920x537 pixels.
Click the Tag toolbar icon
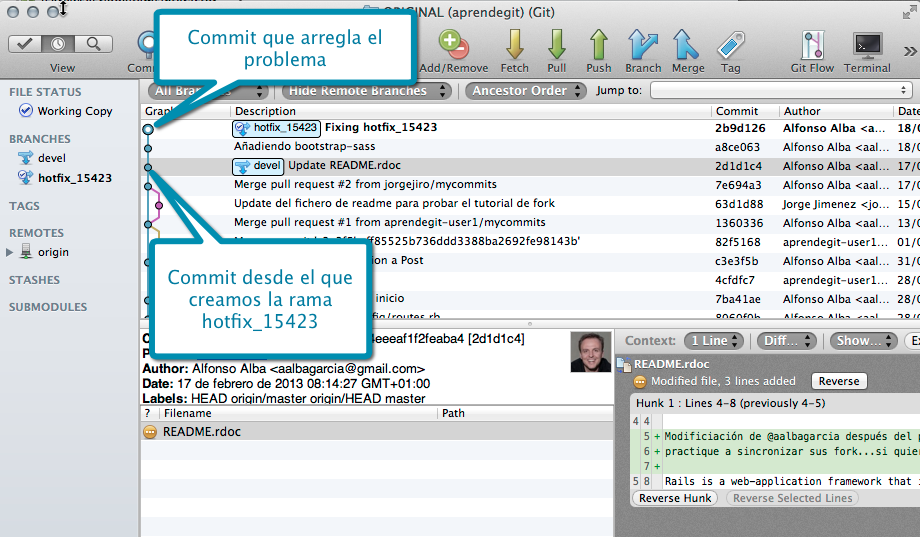tap(731, 47)
